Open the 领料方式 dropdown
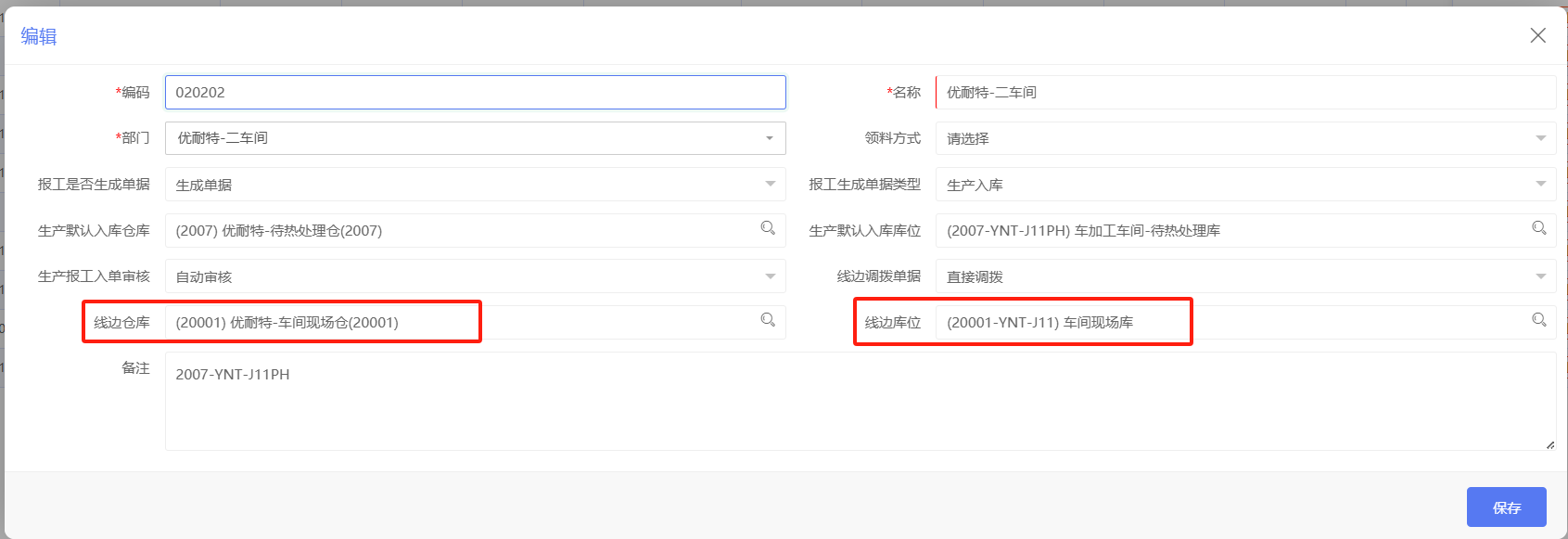 coord(1245,138)
